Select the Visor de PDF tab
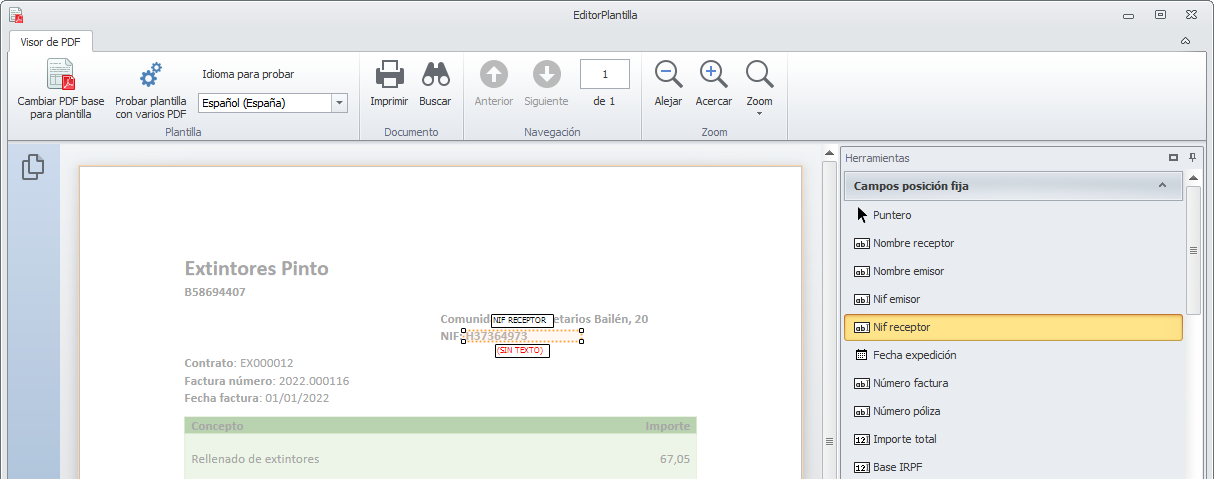Screen dimensions: 1214x479 51,41
